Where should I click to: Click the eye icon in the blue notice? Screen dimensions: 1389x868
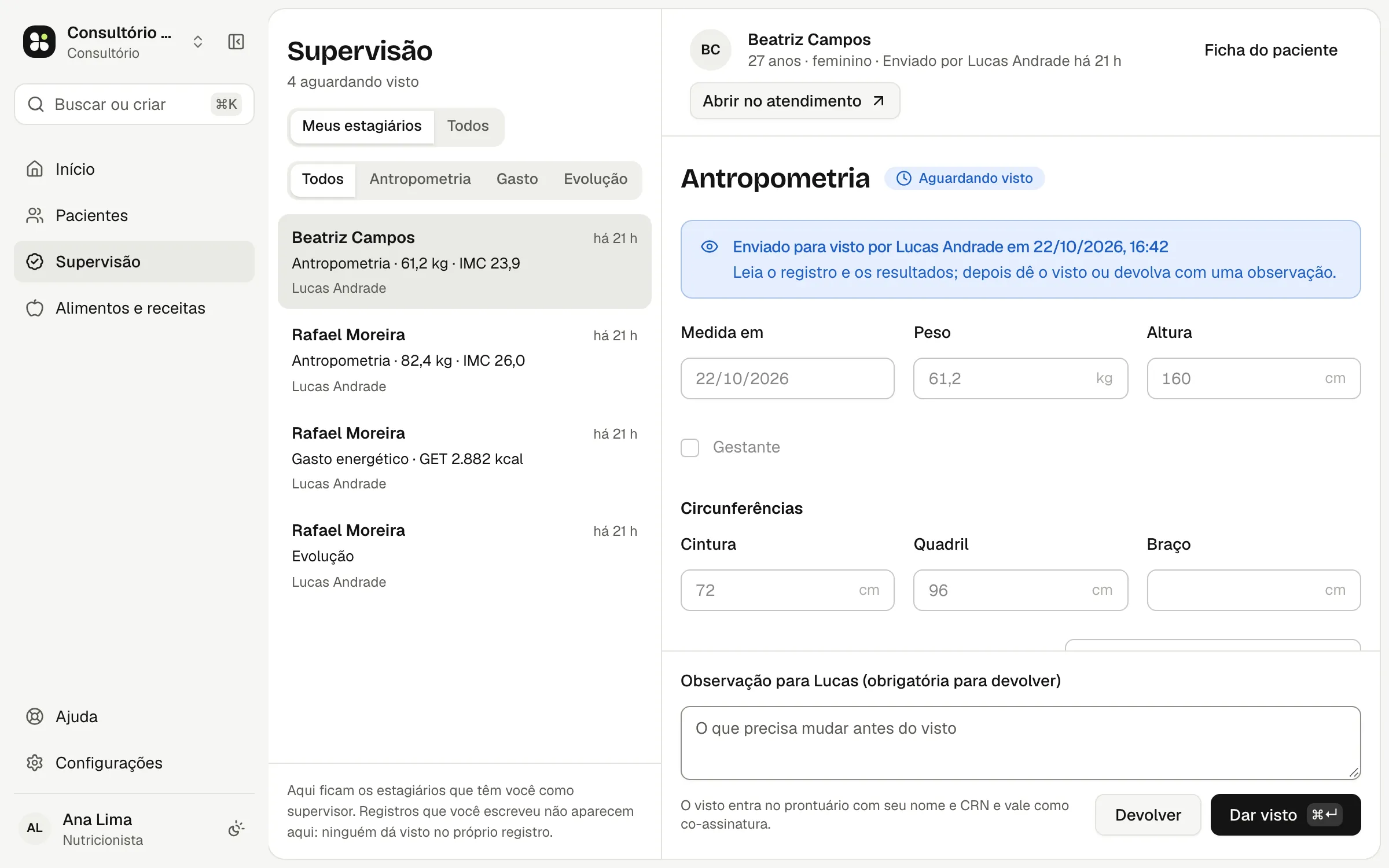[x=709, y=247]
